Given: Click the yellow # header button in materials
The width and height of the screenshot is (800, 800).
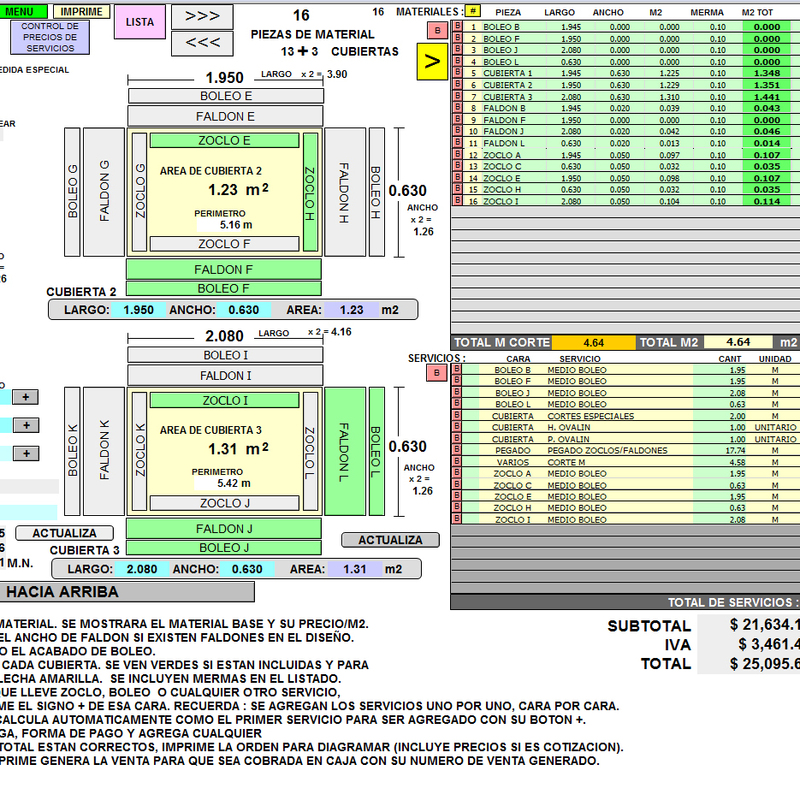Looking at the screenshot, I should [473, 11].
